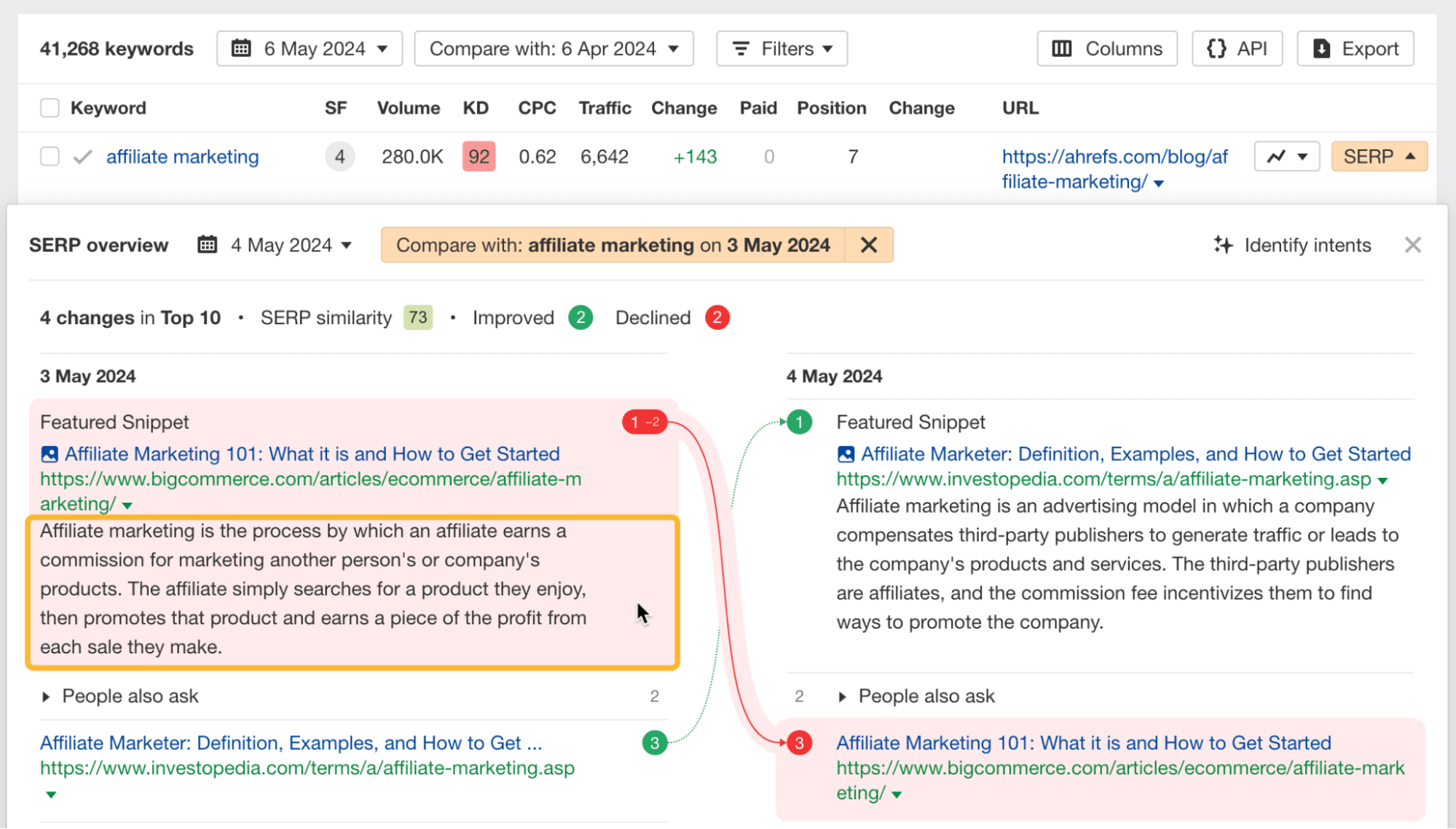Toggle the checkmark beside affiliate marketing
The image size is (1456, 829).
pyautogui.click(x=82, y=156)
